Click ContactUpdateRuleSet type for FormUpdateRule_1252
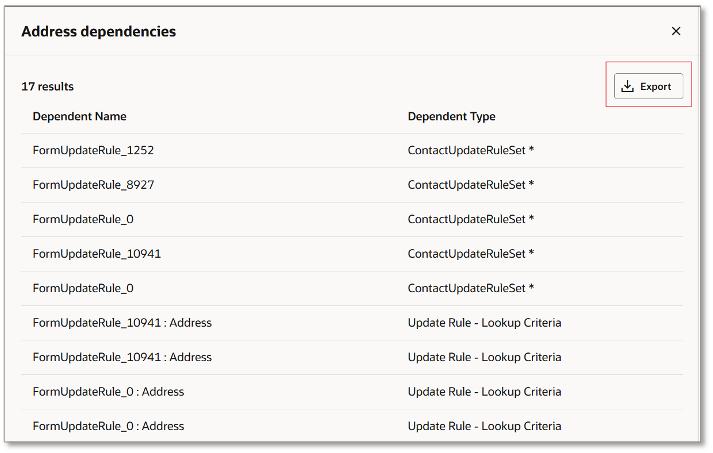The image size is (713, 453). [x=471, y=151]
